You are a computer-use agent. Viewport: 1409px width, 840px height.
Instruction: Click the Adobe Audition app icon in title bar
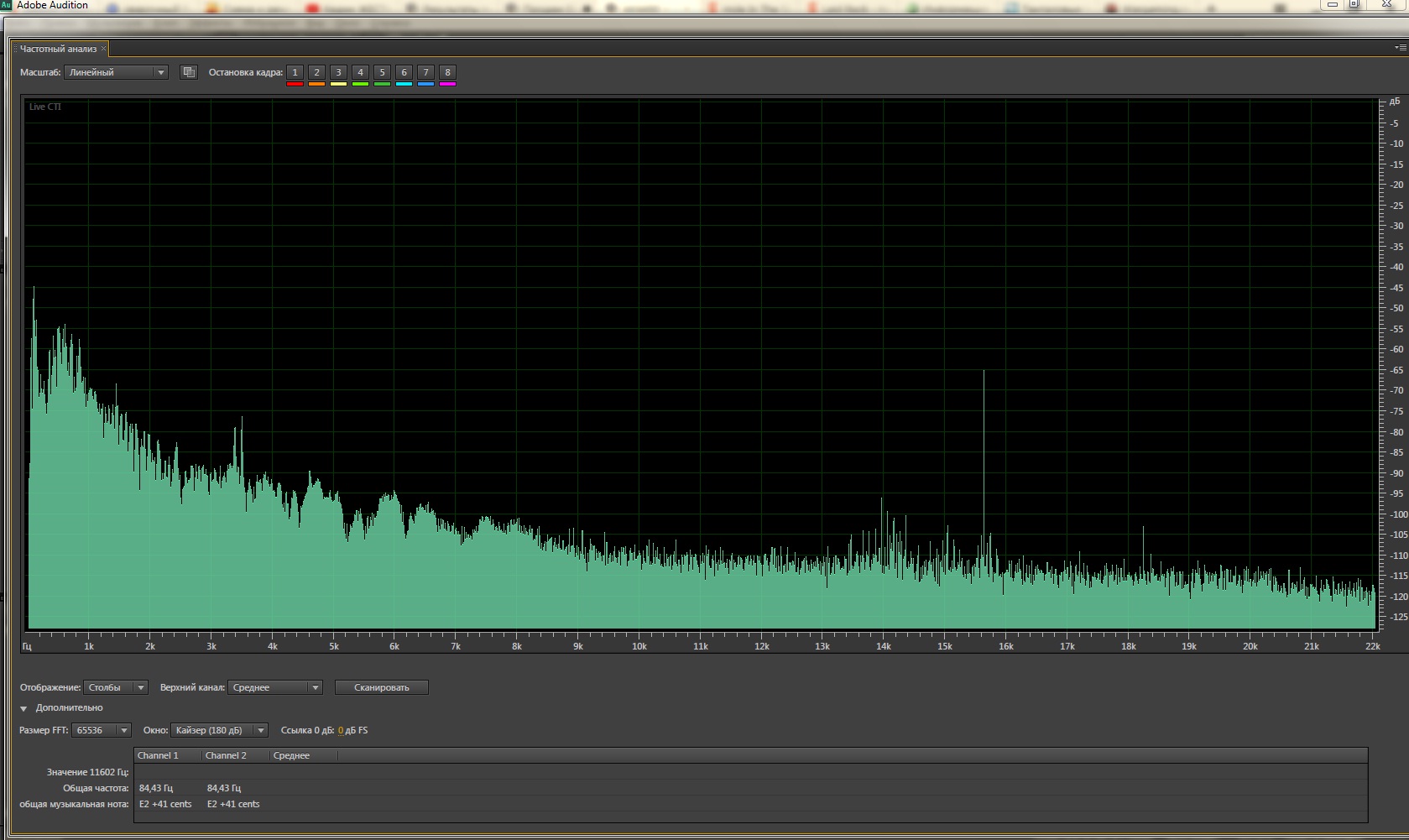[6, 5]
